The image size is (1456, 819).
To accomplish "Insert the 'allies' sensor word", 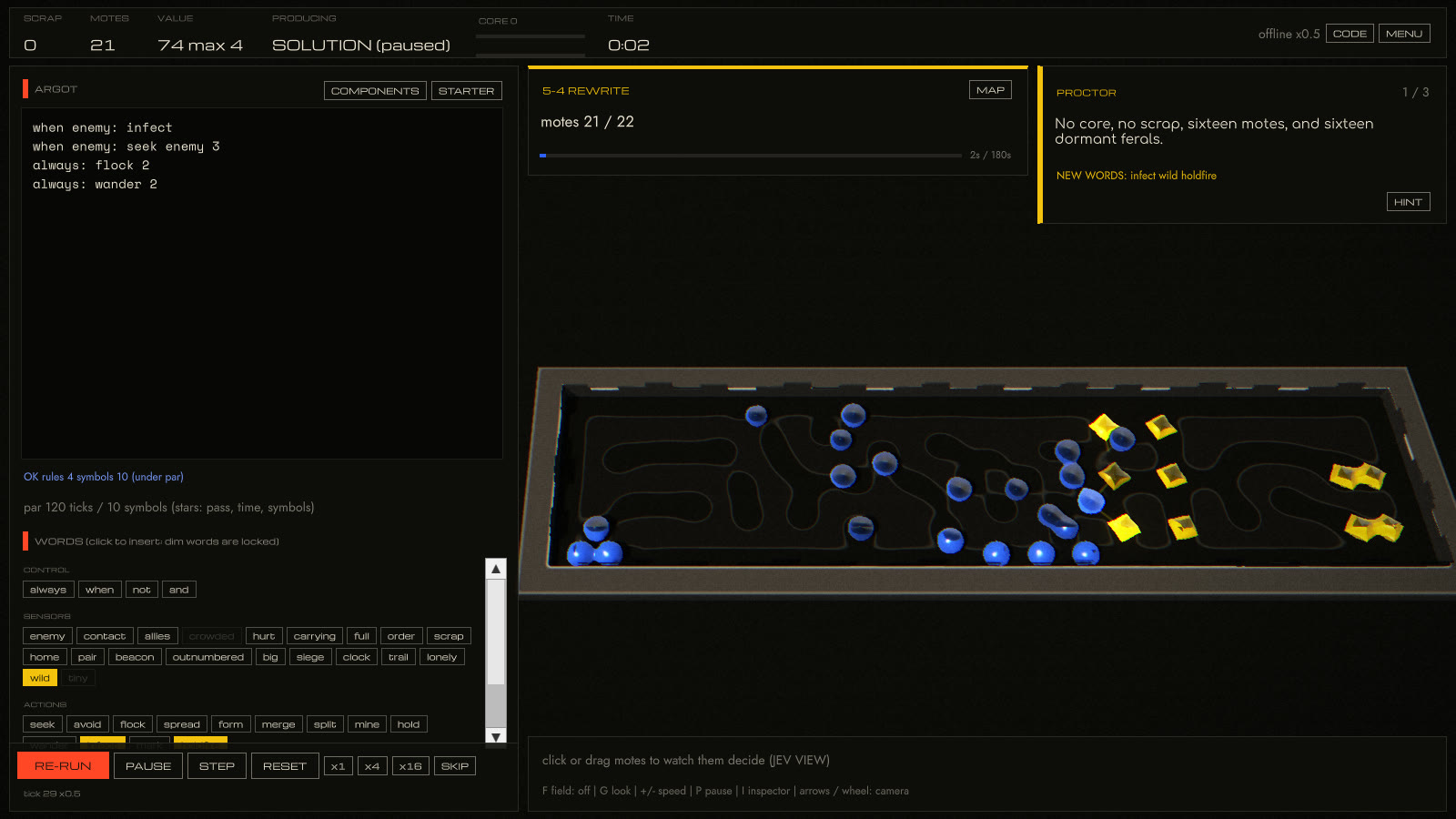I will pyautogui.click(x=157, y=636).
